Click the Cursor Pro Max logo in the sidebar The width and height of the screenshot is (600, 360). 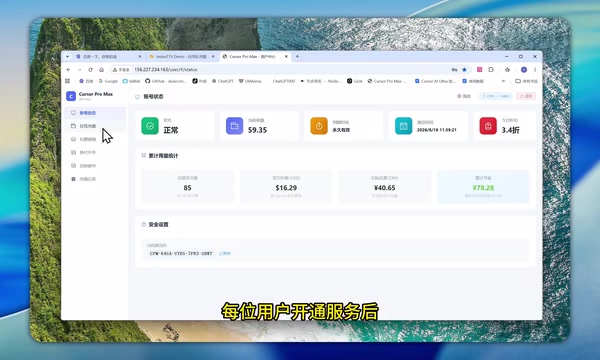click(x=71, y=96)
